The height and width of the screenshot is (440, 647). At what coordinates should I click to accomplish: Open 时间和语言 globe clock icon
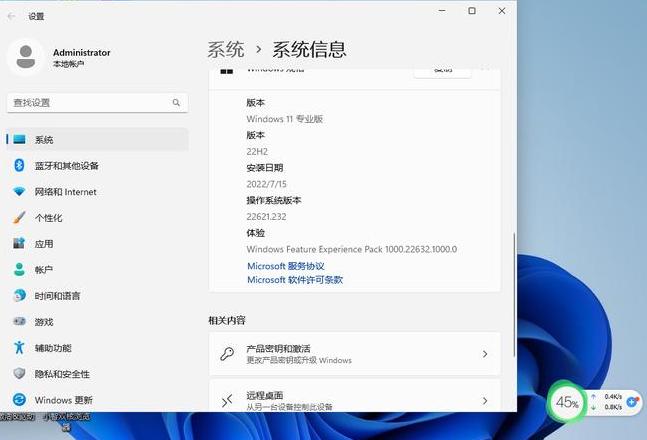click(19, 296)
